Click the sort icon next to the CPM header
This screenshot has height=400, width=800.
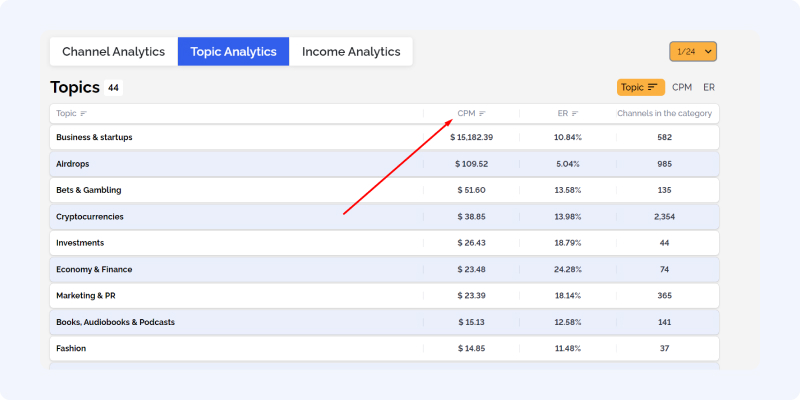click(x=482, y=114)
